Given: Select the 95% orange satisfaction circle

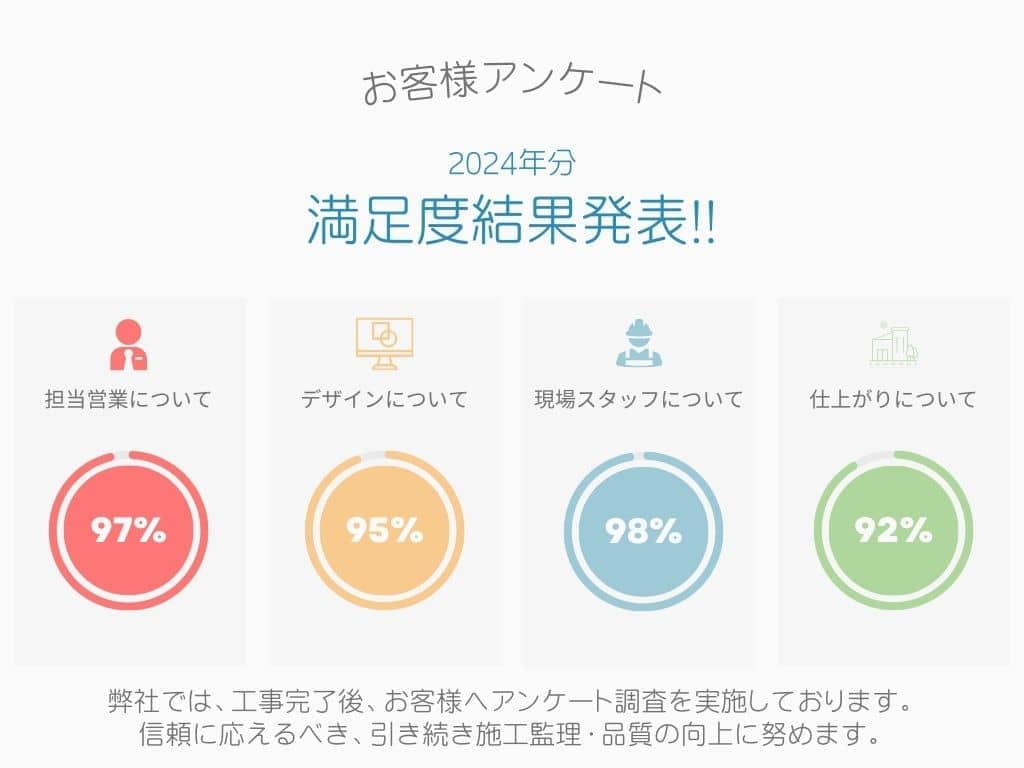Looking at the screenshot, I should (385, 530).
